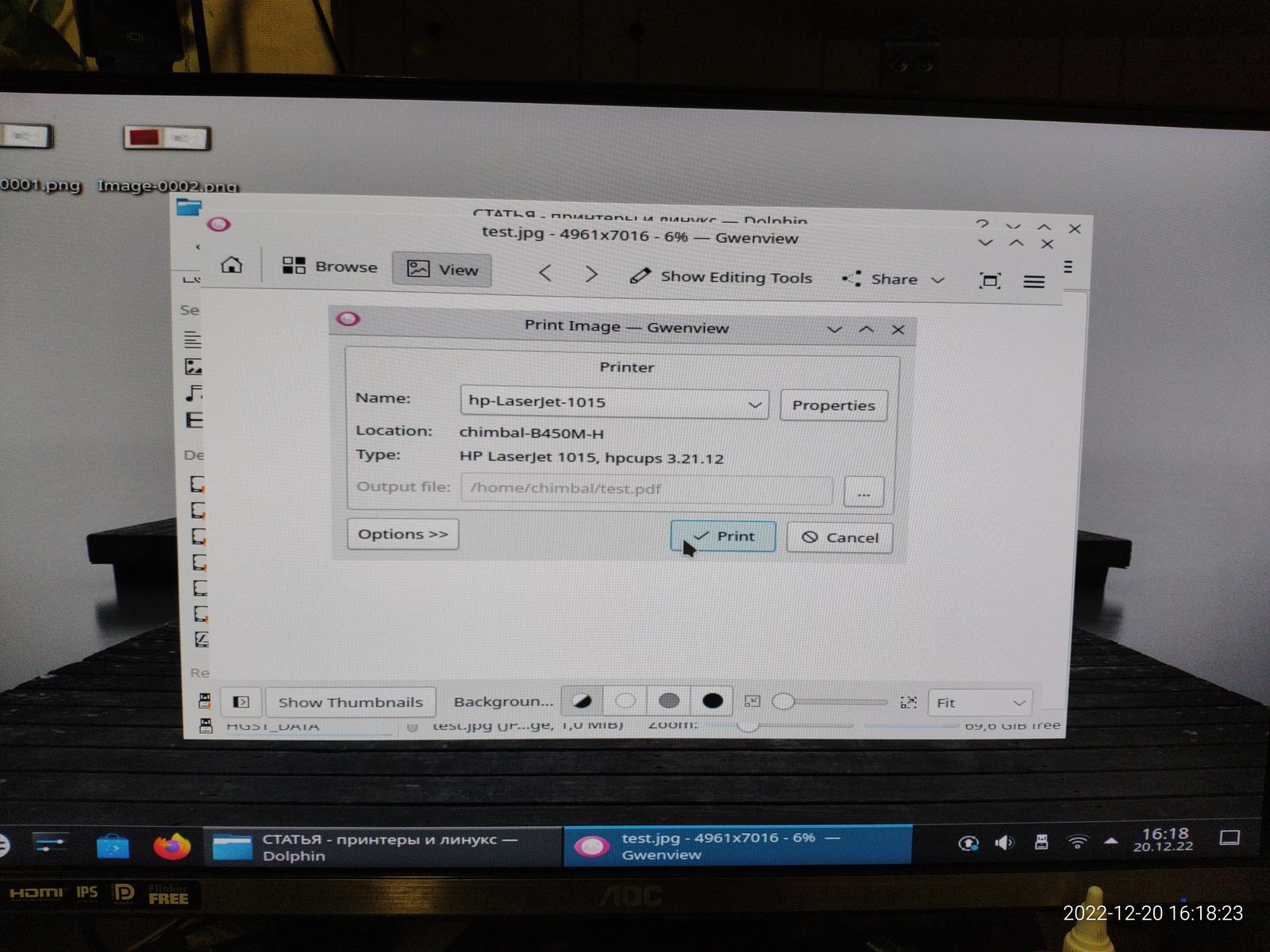Click the actual-size icon right of slider

click(909, 703)
